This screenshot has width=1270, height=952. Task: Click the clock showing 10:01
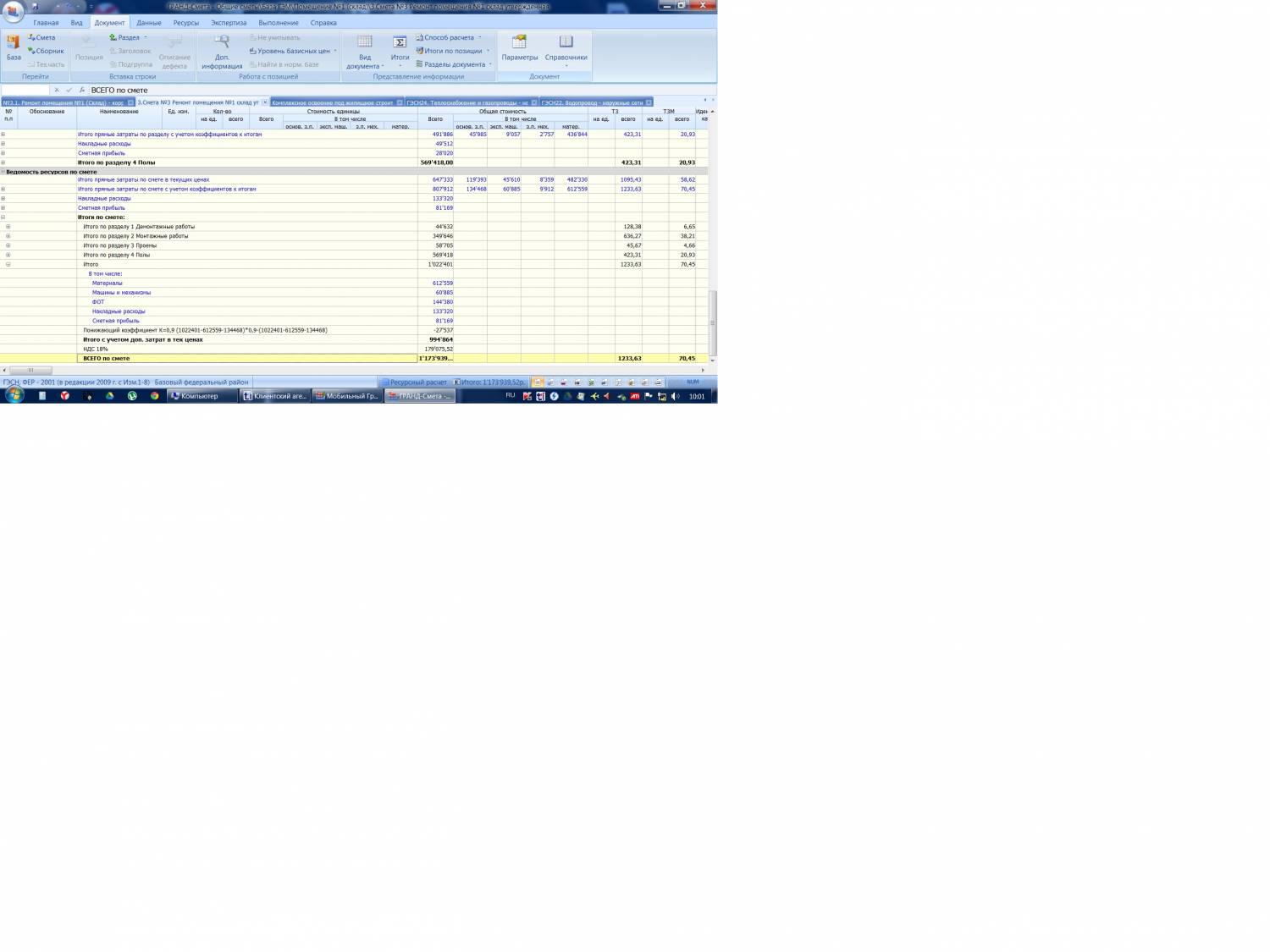[697, 396]
